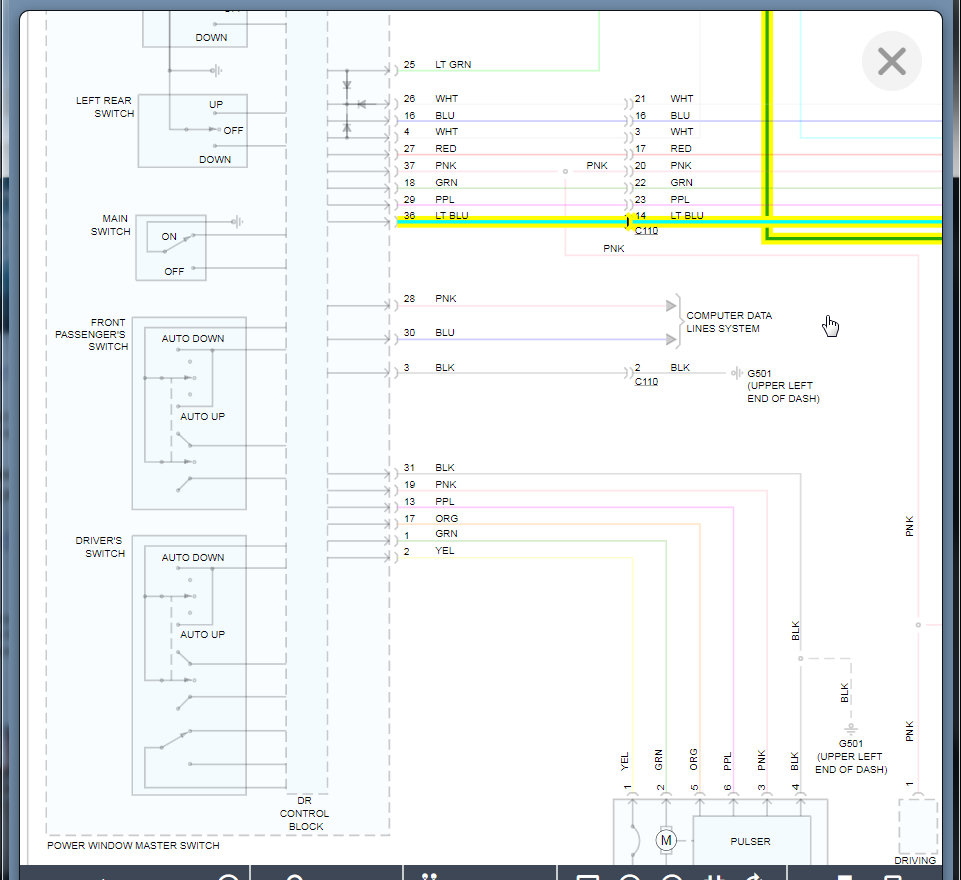Viewport: 961px width, 880px height.
Task: Click the BLK wire label at pin 3
Action: [445, 367]
